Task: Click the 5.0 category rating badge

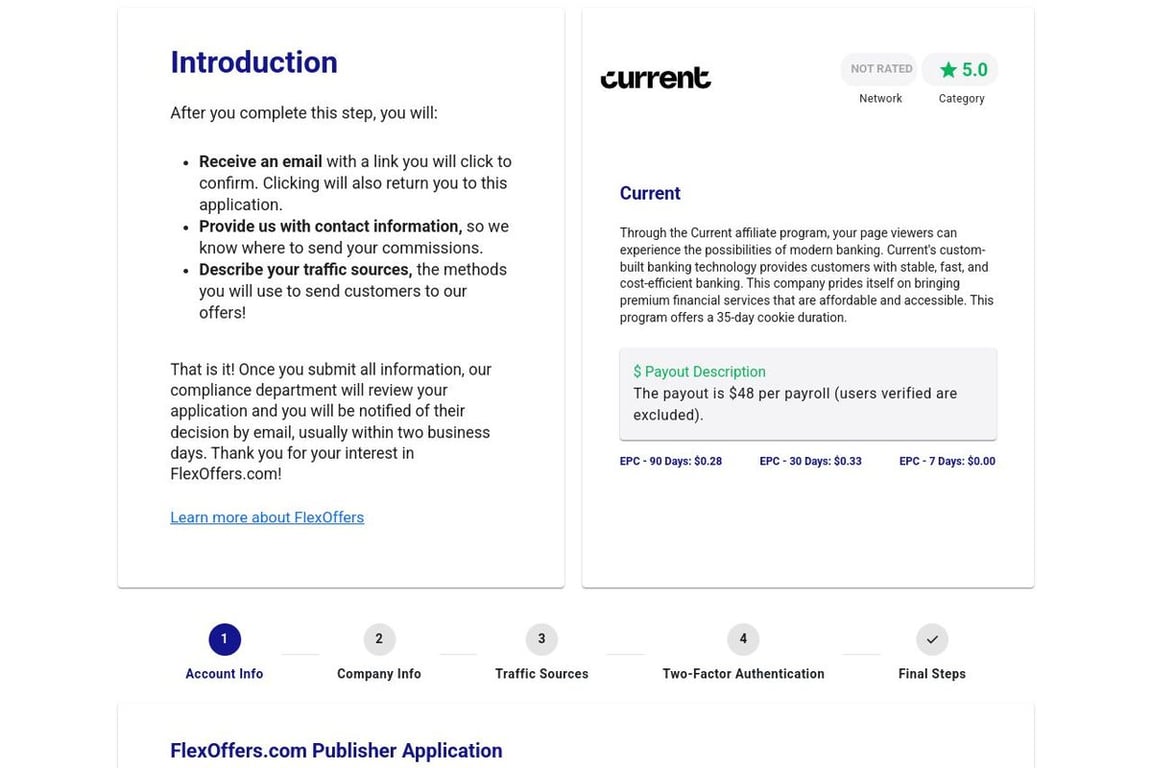Action: (960, 70)
